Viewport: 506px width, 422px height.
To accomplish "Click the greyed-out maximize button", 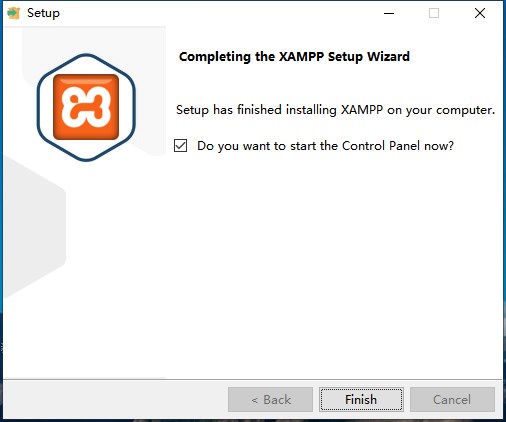I will 434,13.
